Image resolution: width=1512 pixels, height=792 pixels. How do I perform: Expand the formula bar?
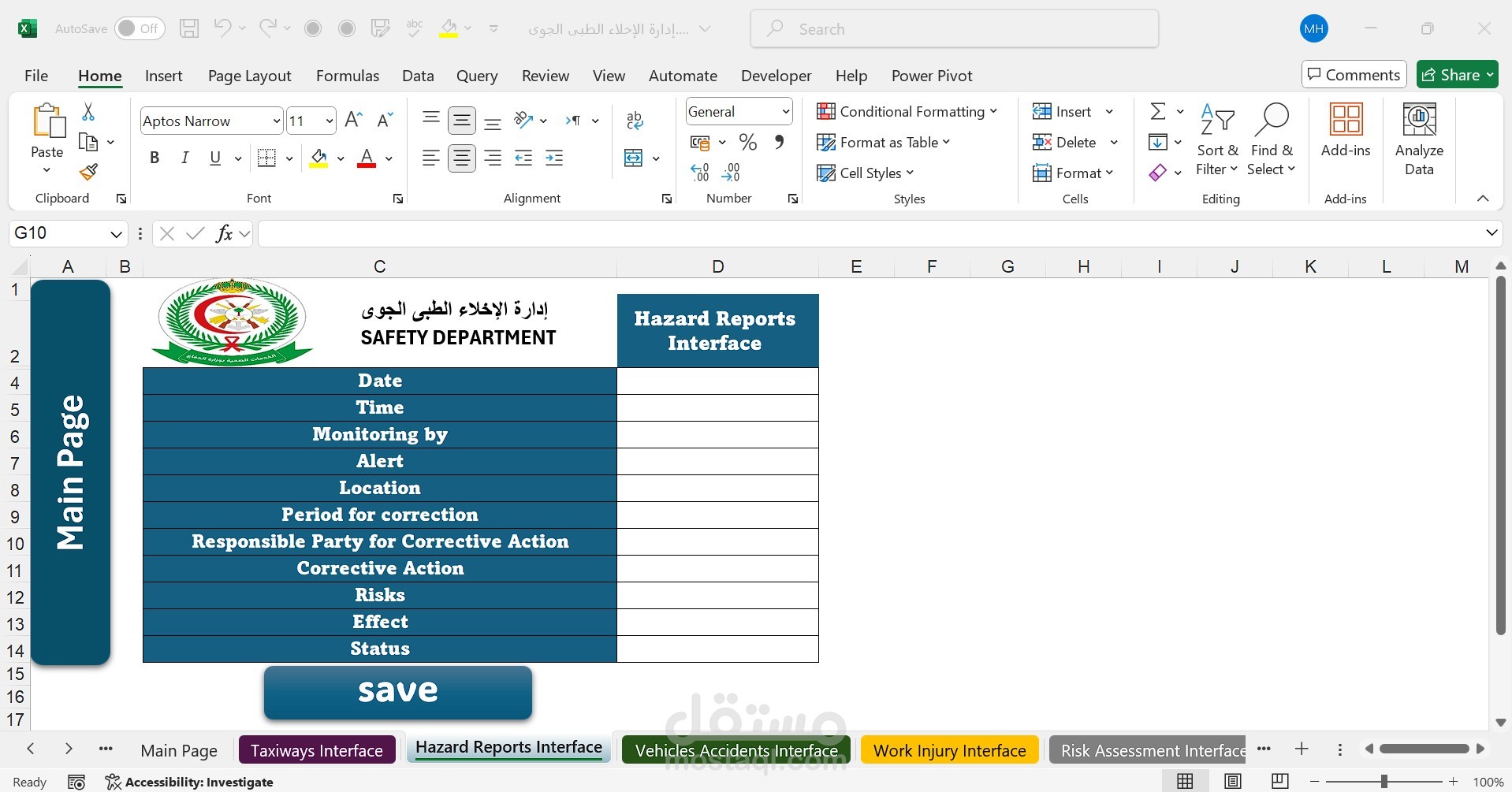point(1492,232)
